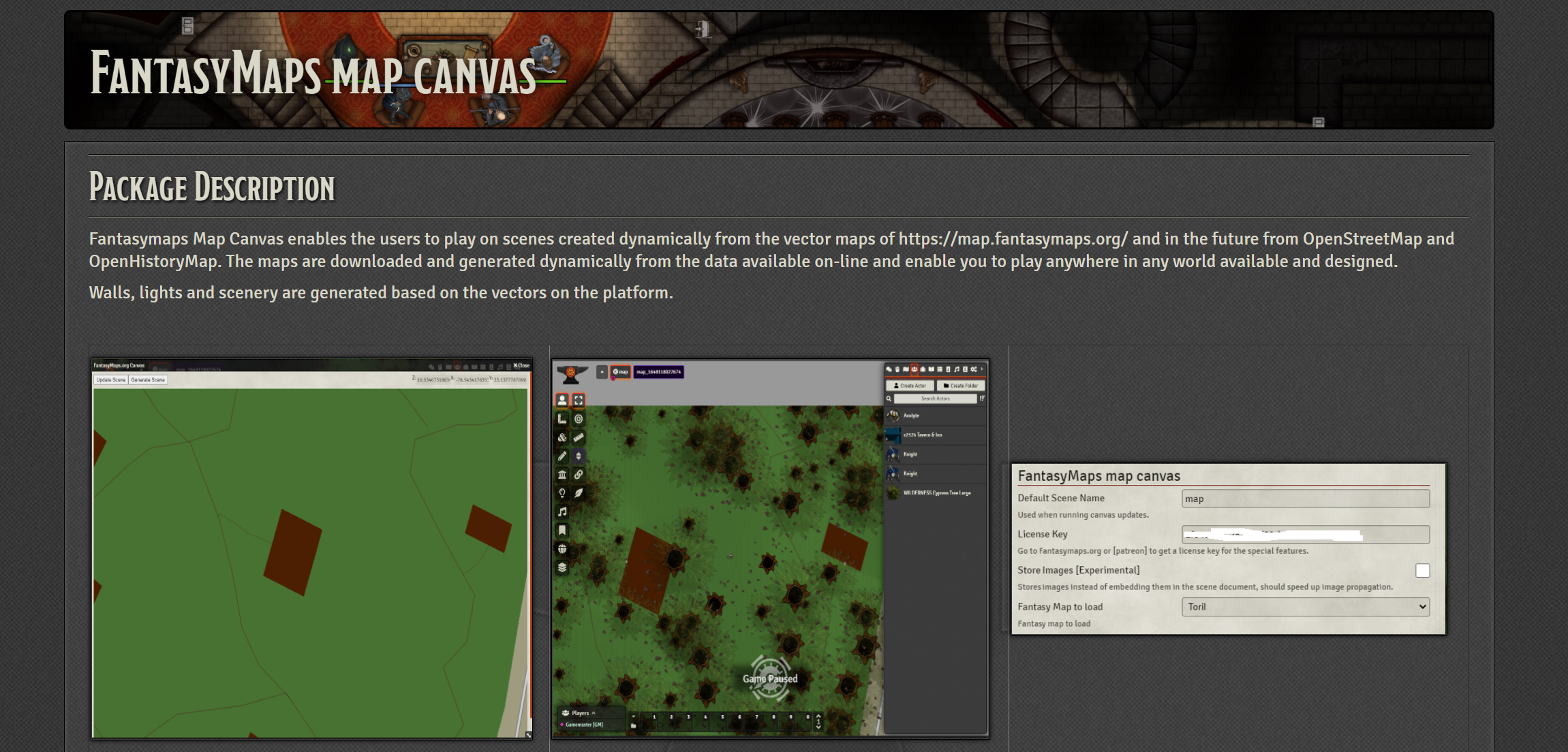Click the Search Actors input box
The width and height of the screenshot is (1568, 752).
936,398
